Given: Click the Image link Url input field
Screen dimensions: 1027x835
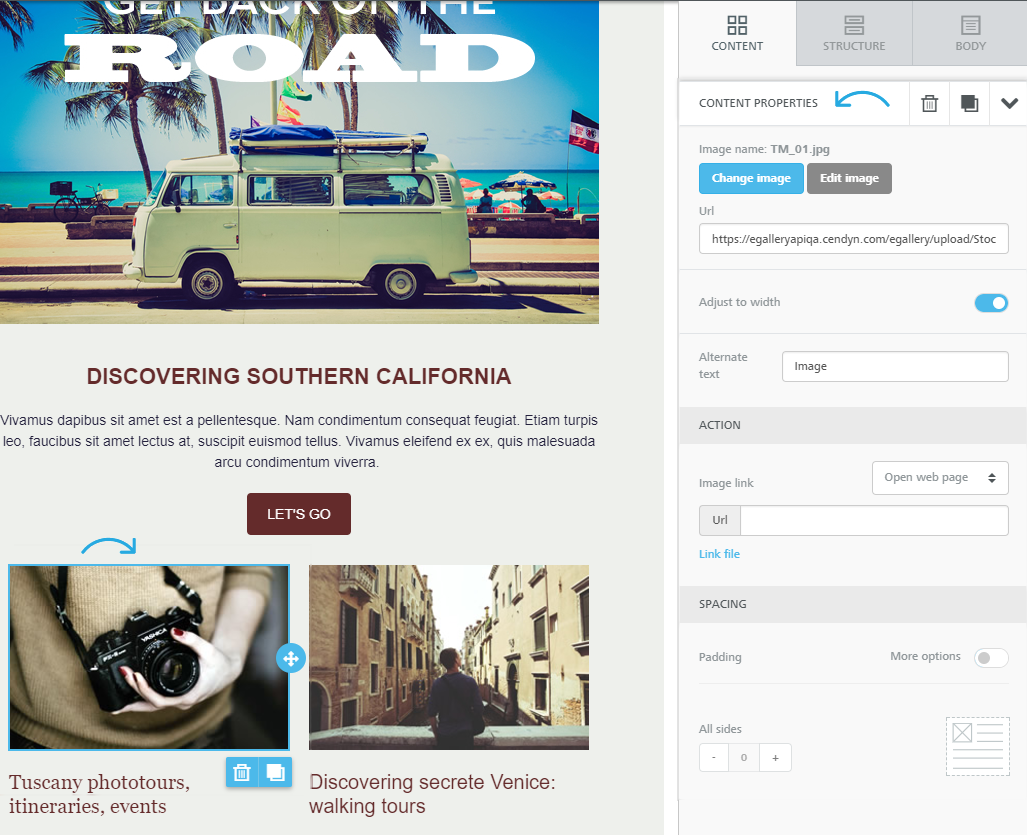Looking at the screenshot, I should pyautogui.click(x=874, y=521).
